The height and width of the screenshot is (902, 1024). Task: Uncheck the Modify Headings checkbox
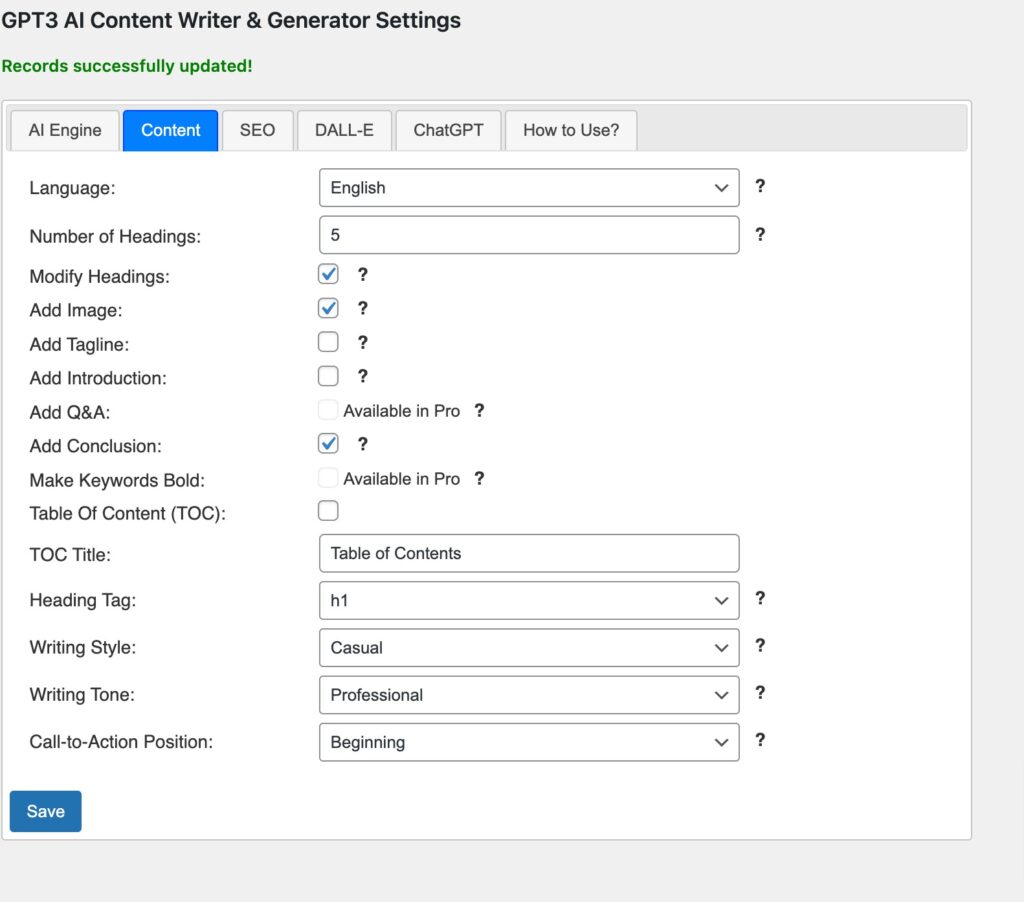[328, 274]
